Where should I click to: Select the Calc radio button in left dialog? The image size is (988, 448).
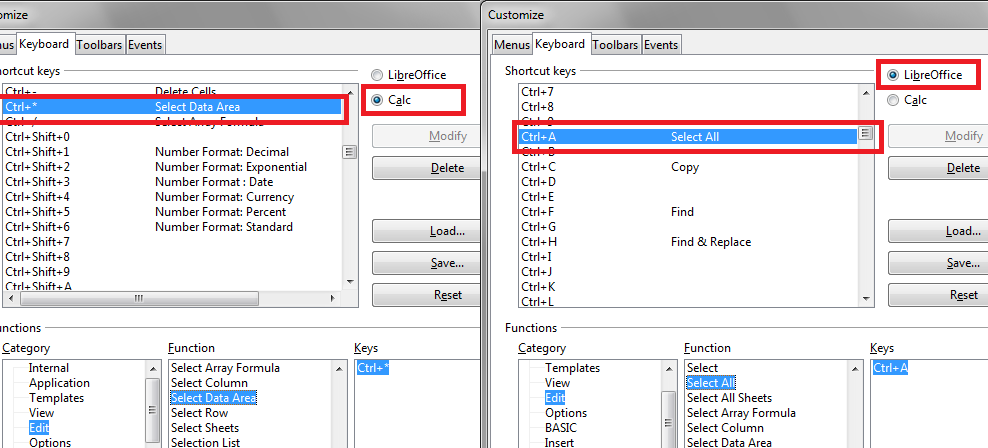(377, 100)
